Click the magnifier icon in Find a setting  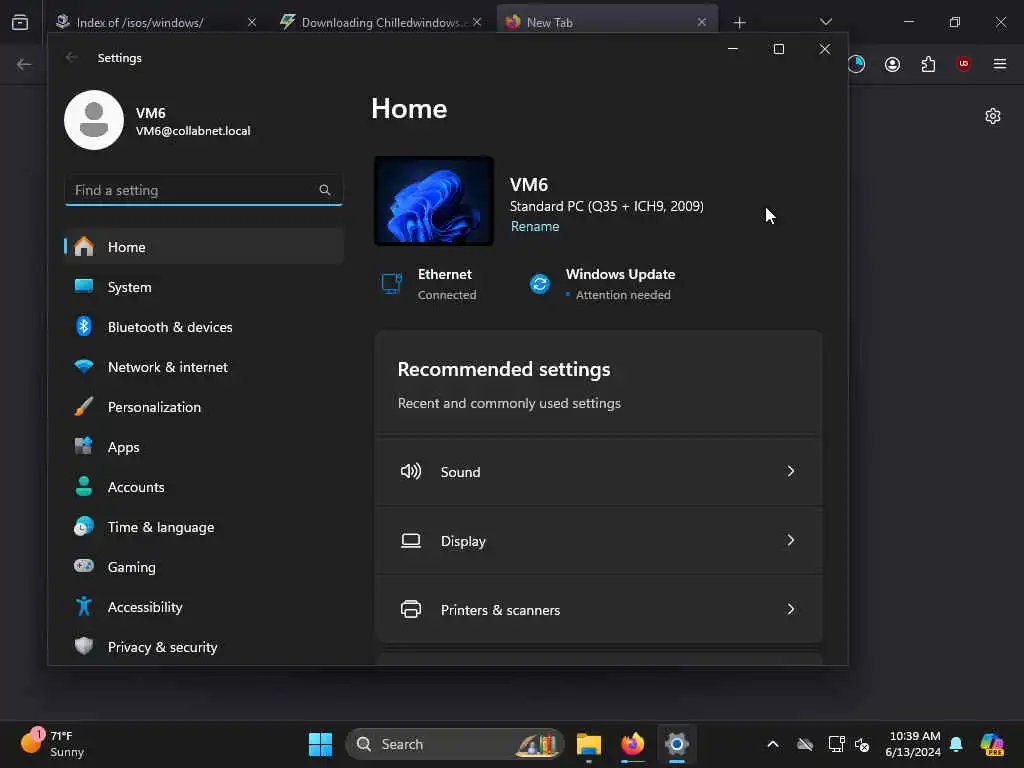pyautogui.click(x=325, y=190)
